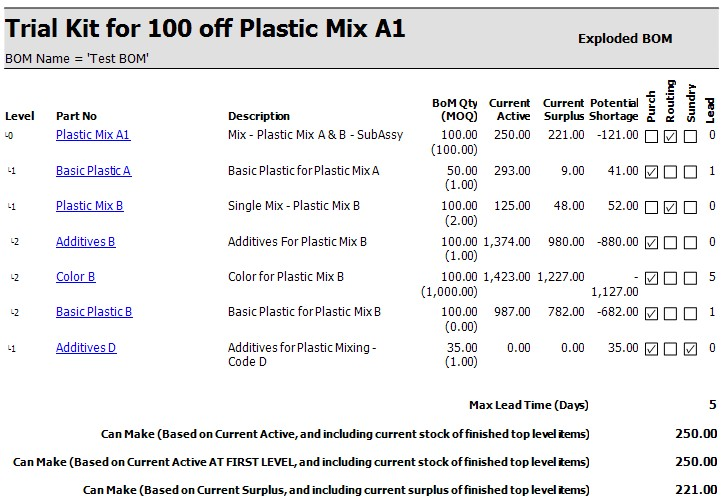Click the Part No column header
This screenshot has width=725, height=501.
76,116
